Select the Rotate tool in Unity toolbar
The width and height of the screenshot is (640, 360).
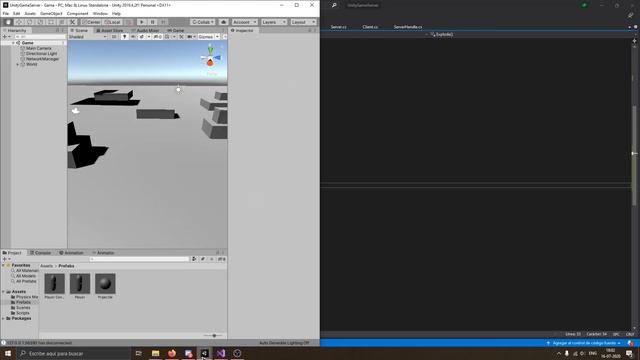pyautogui.click(x=29, y=22)
